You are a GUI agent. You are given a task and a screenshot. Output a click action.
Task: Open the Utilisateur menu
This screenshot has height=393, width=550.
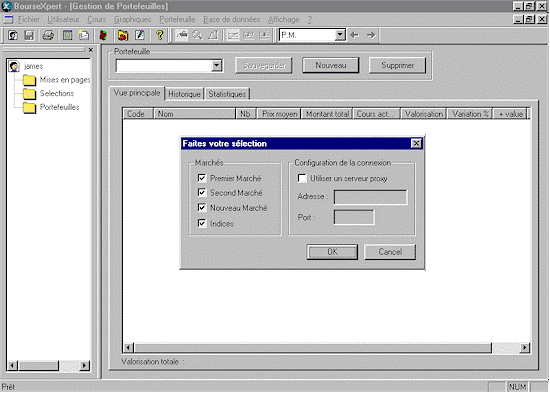tap(63, 19)
